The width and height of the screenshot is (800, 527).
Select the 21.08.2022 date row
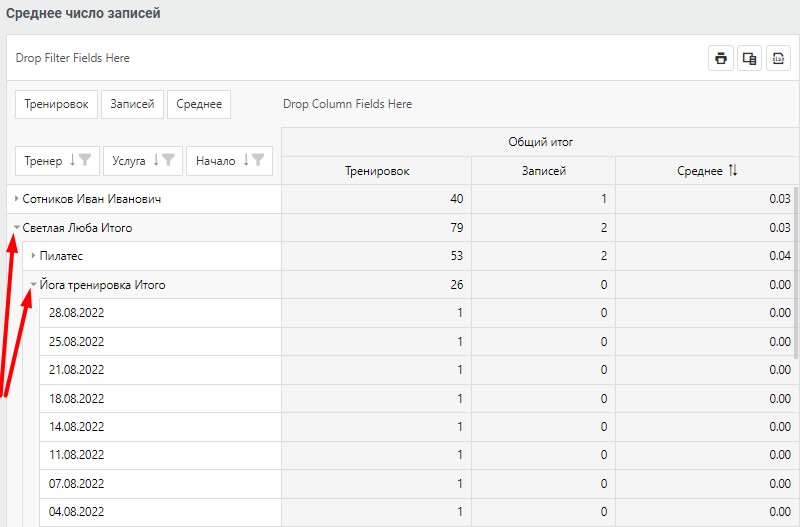(x=160, y=370)
